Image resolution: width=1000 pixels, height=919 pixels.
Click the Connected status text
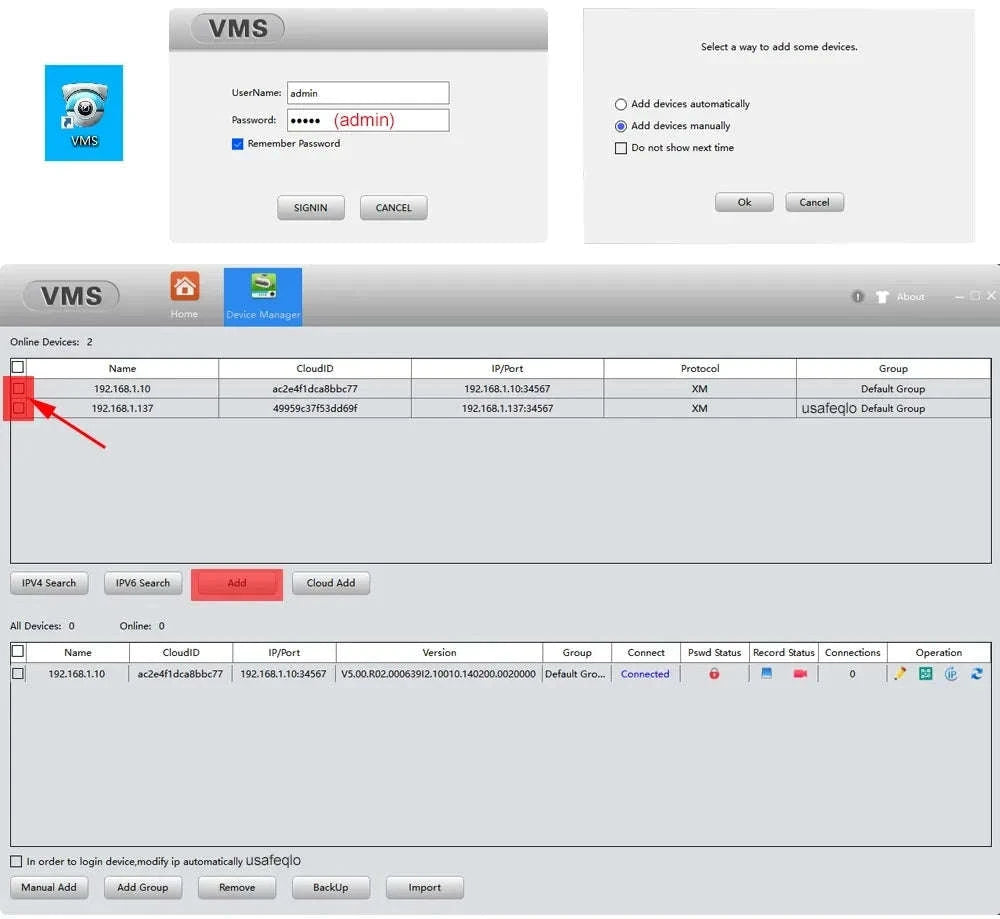[645, 674]
